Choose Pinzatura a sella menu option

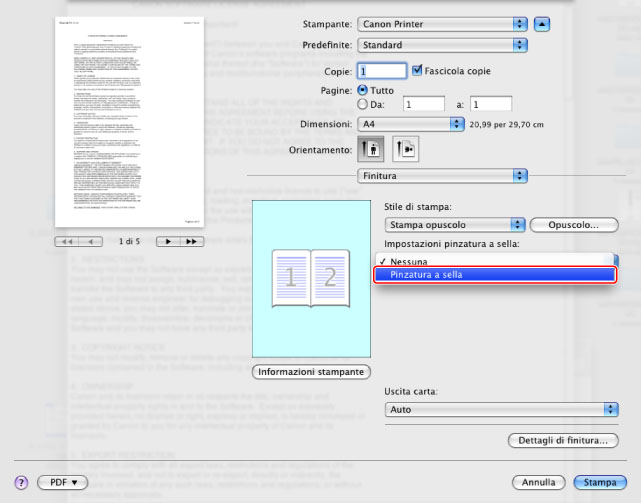point(495,275)
